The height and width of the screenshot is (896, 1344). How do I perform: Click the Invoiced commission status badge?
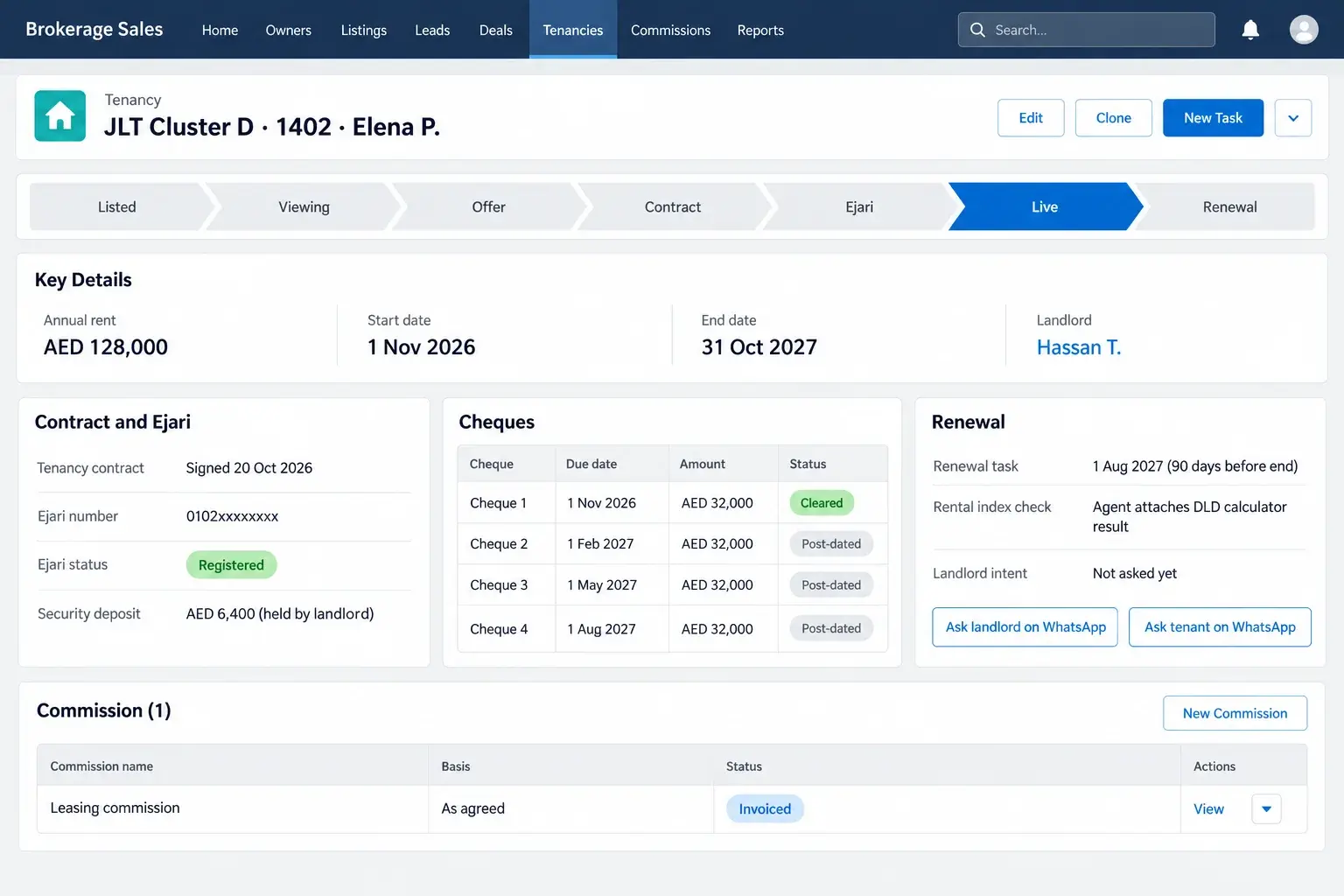(x=765, y=809)
